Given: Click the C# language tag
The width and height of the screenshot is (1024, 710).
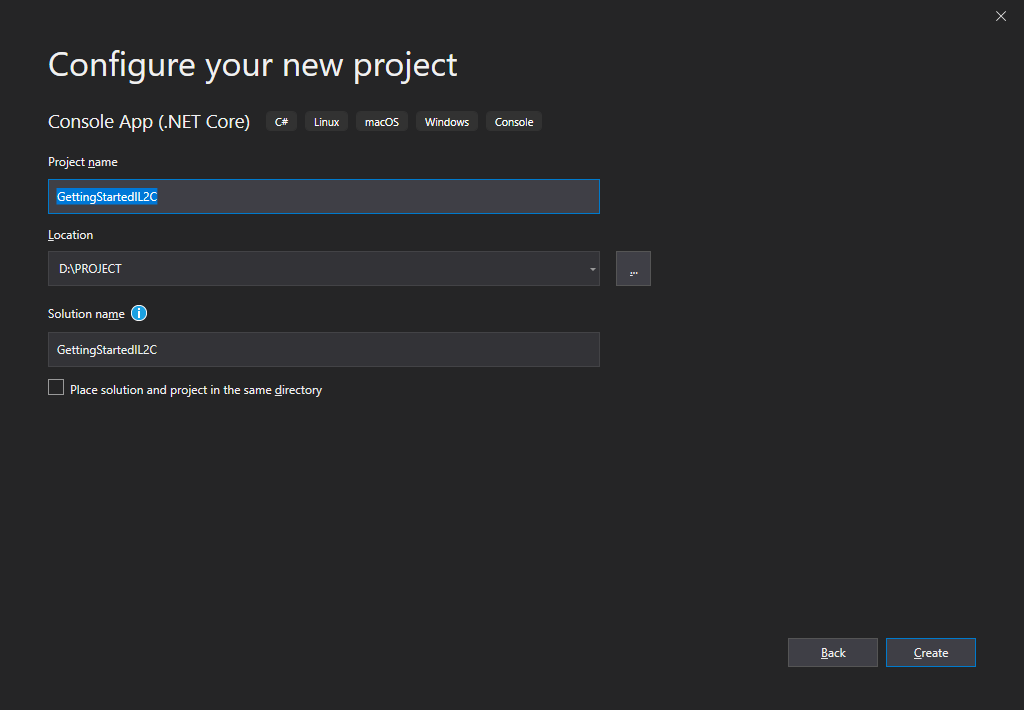Looking at the screenshot, I should tap(281, 122).
